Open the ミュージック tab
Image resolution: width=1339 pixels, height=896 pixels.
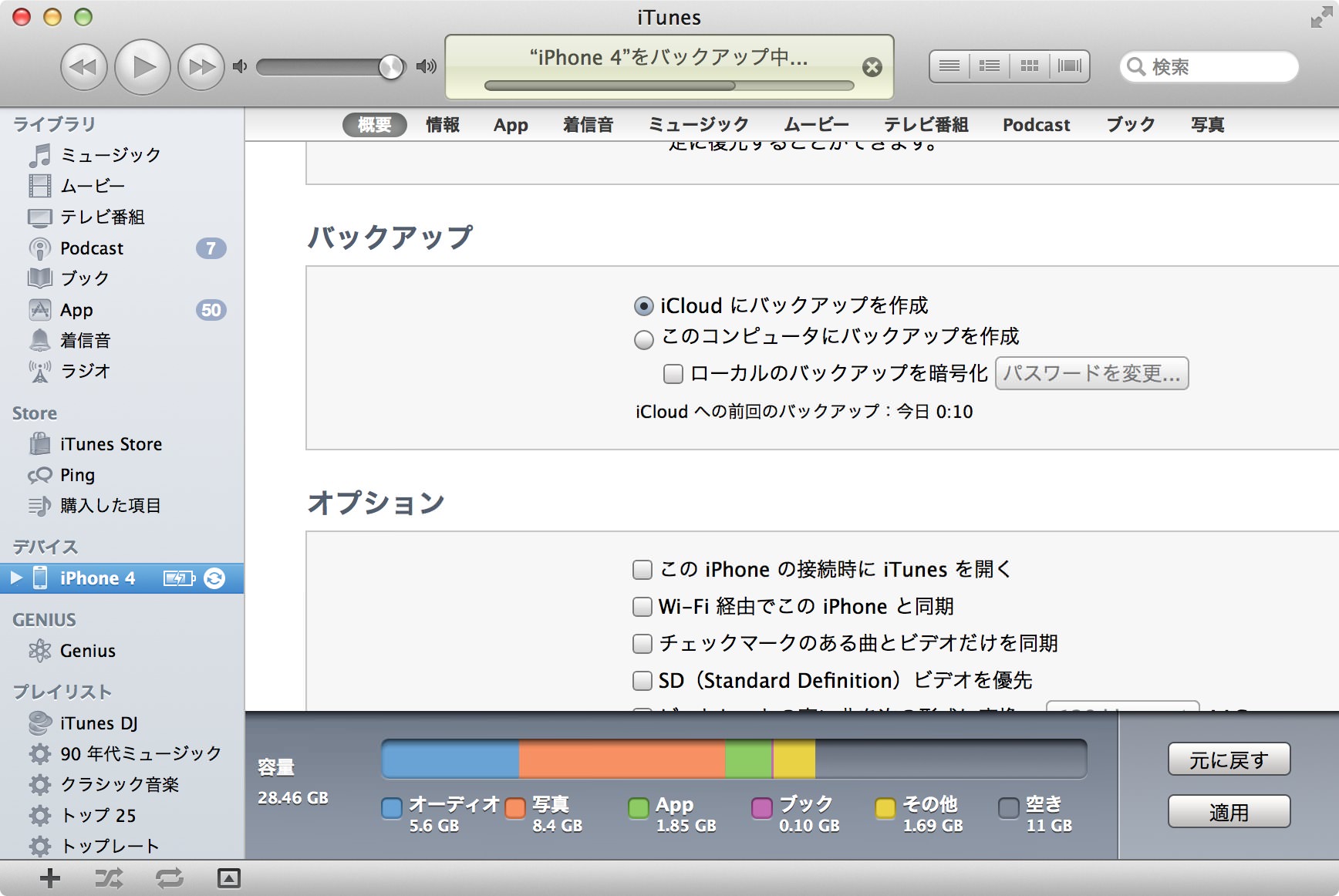[x=699, y=125]
